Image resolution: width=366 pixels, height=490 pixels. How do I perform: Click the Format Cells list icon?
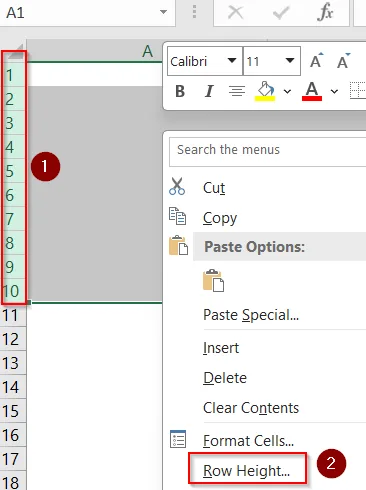point(178,439)
